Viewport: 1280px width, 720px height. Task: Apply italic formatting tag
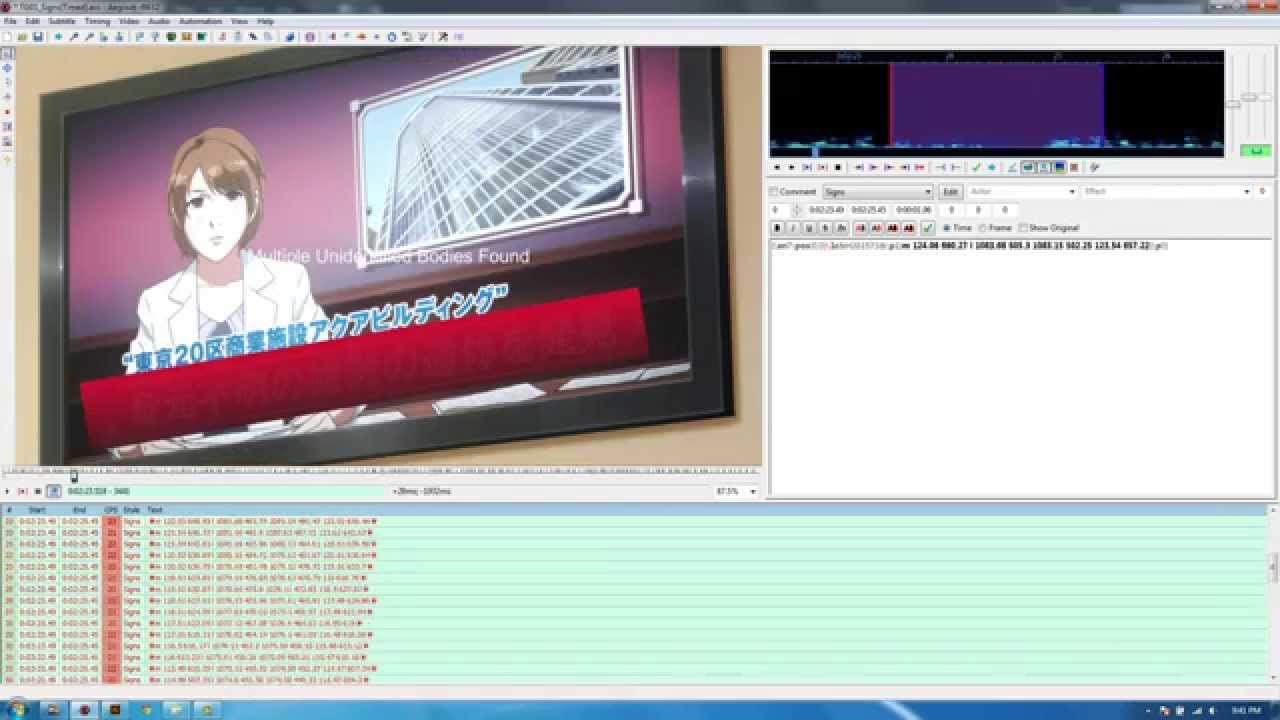[x=793, y=228]
